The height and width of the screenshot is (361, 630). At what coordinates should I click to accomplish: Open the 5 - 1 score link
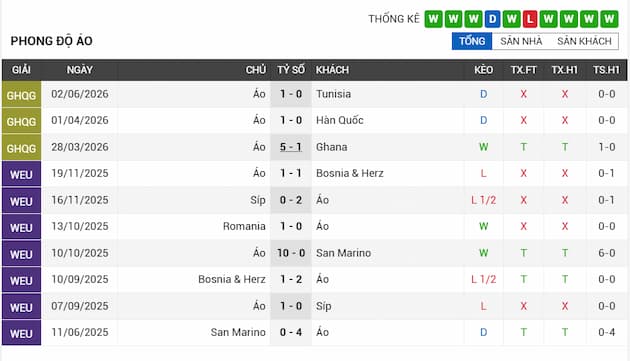(291, 147)
